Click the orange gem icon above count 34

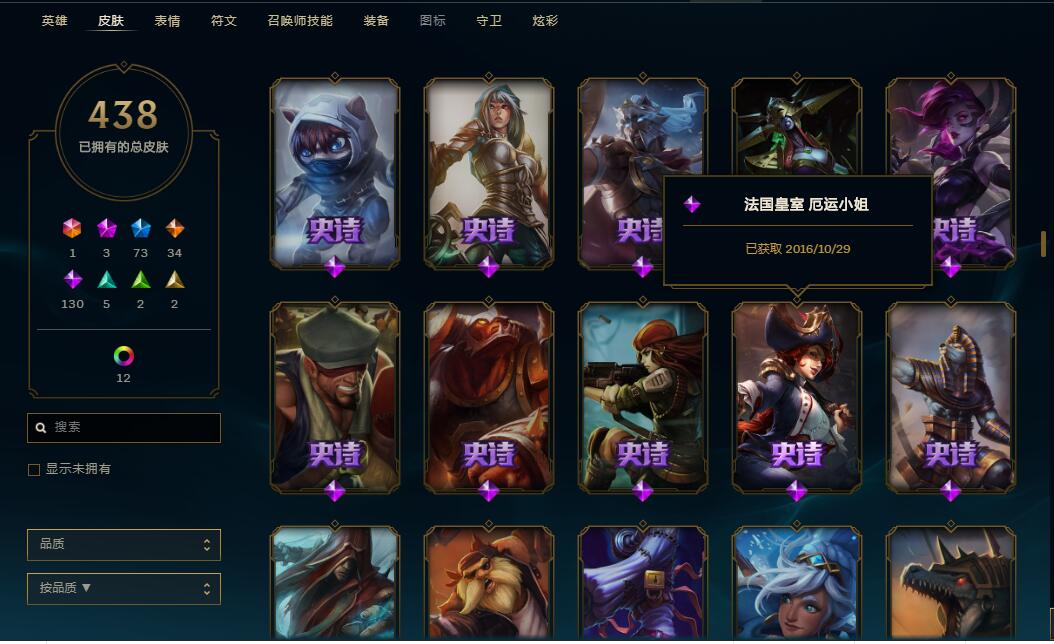tap(175, 229)
